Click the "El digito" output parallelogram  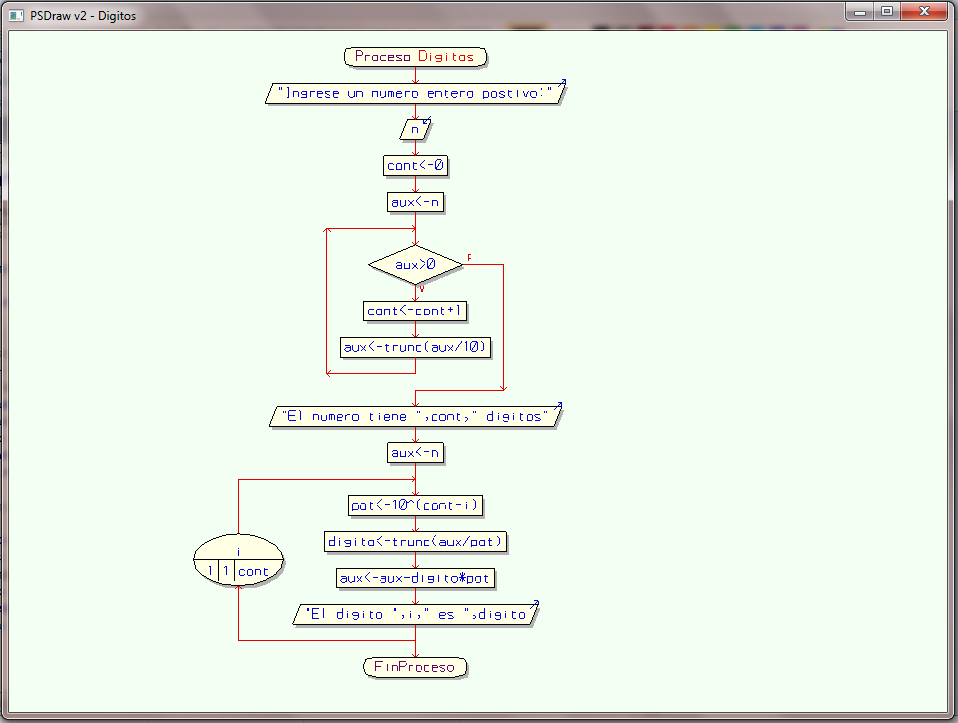pyautogui.click(x=417, y=614)
